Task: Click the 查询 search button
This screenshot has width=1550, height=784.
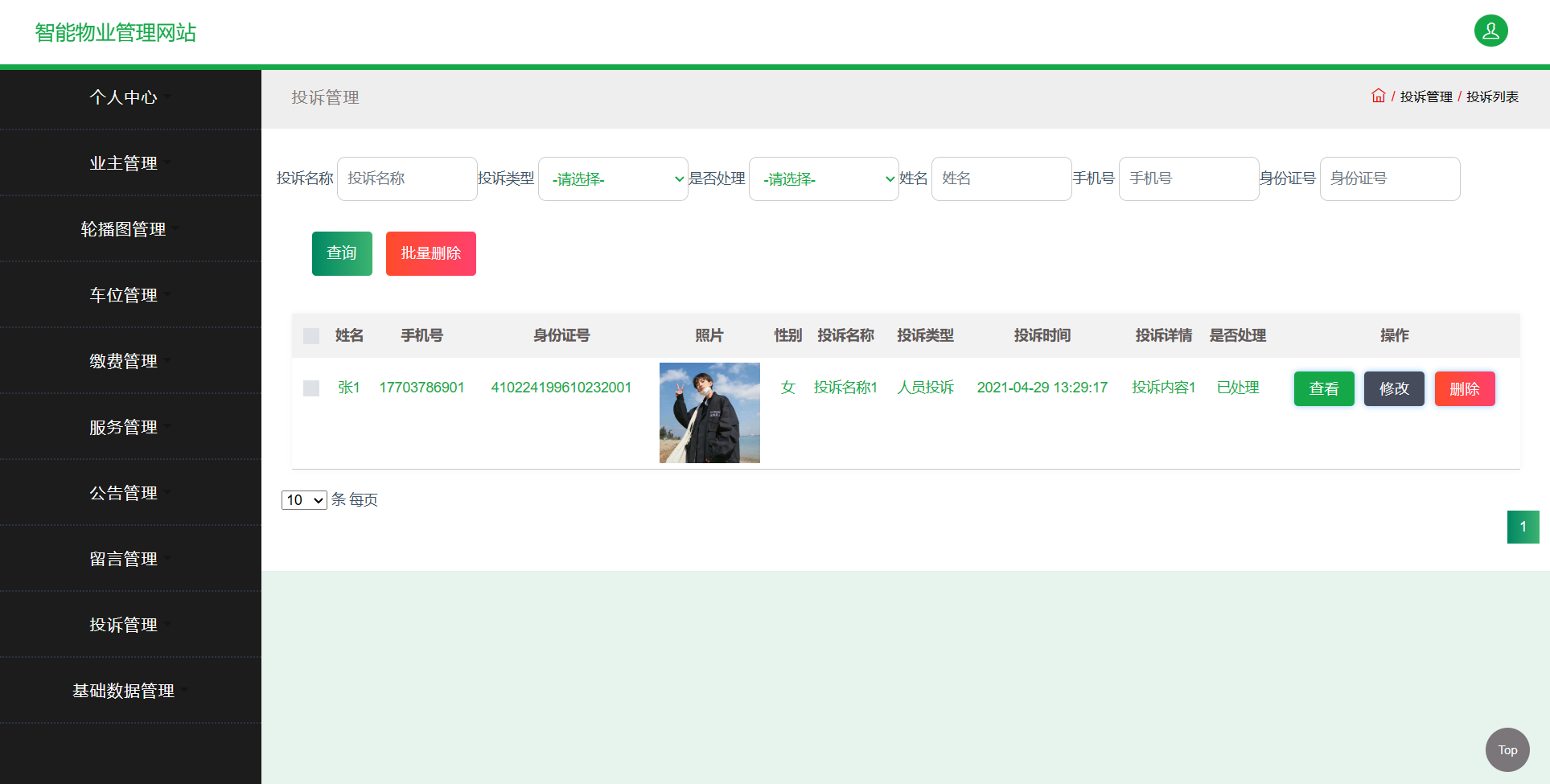Action: (x=341, y=253)
